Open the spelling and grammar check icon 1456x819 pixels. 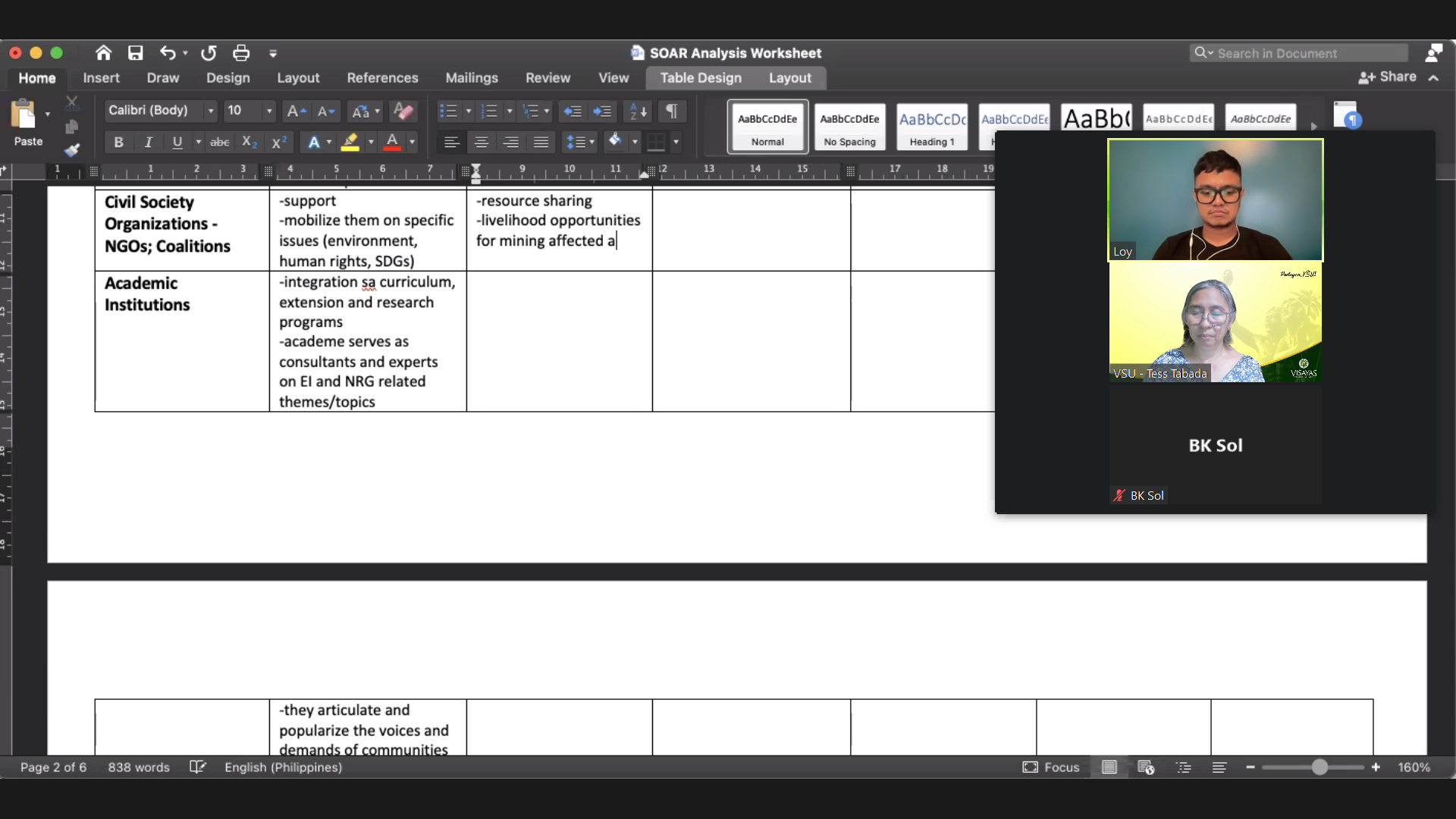point(197,767)
